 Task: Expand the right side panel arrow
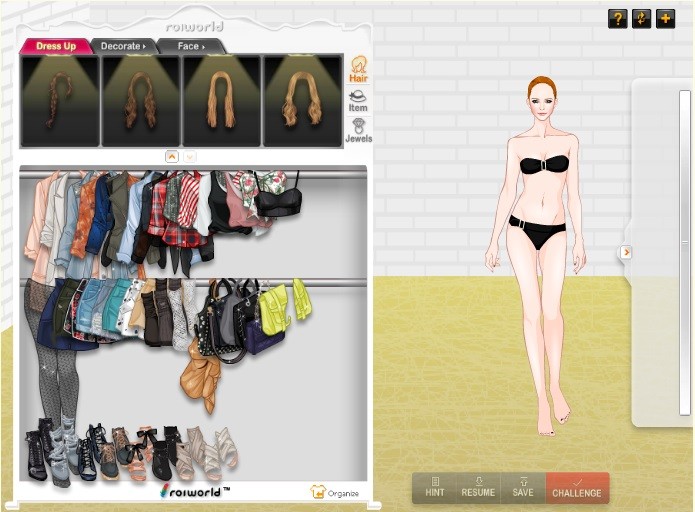tap(626, 252)
